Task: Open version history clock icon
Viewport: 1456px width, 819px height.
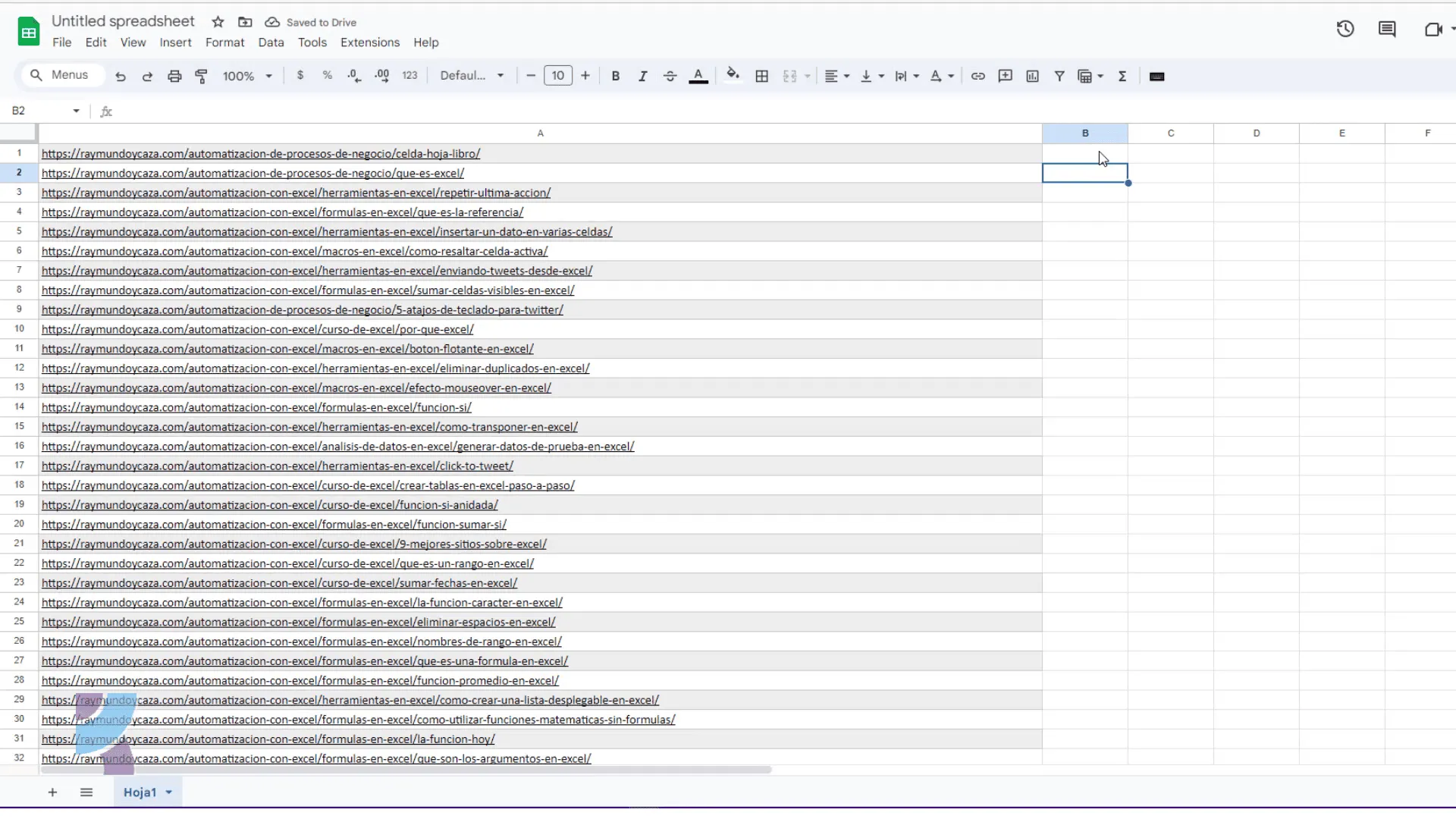Action: click(x=1345, y=30)
